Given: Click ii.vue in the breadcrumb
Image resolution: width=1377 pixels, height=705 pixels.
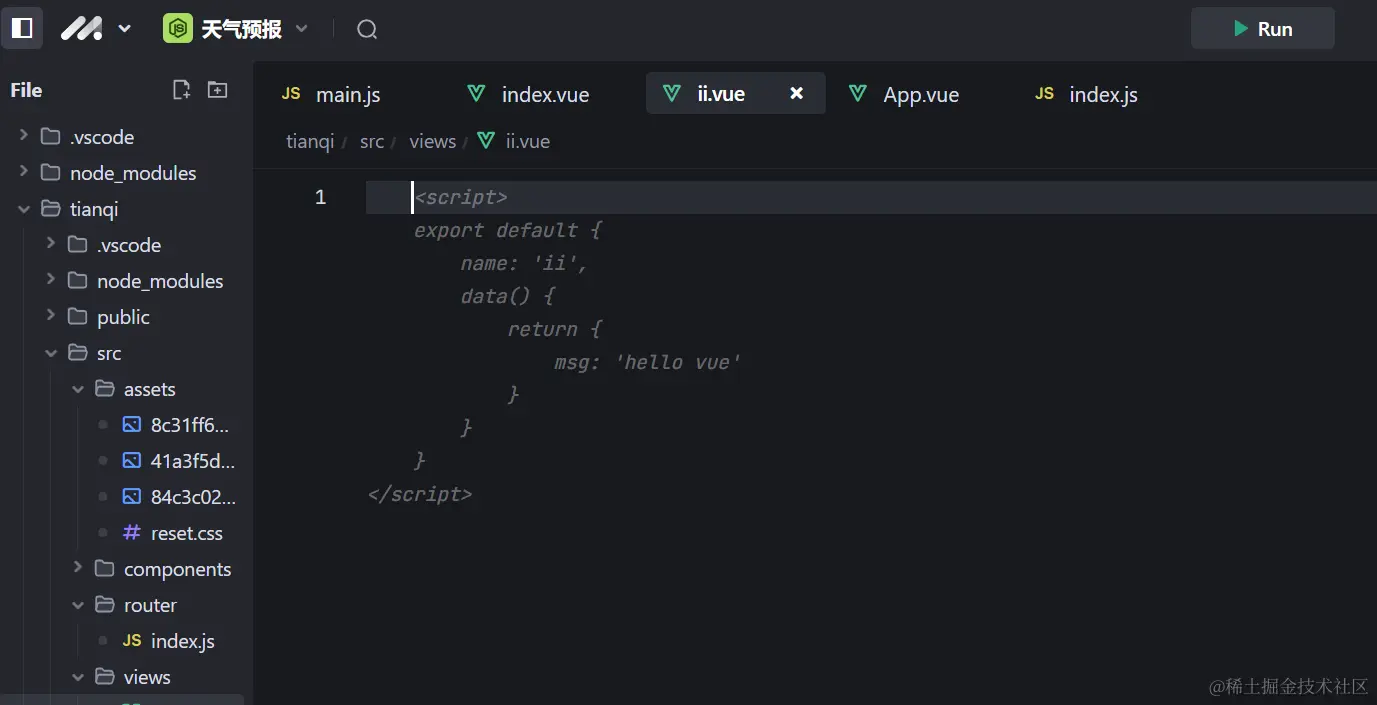Looking at the screenshot, I should (527, 141).
